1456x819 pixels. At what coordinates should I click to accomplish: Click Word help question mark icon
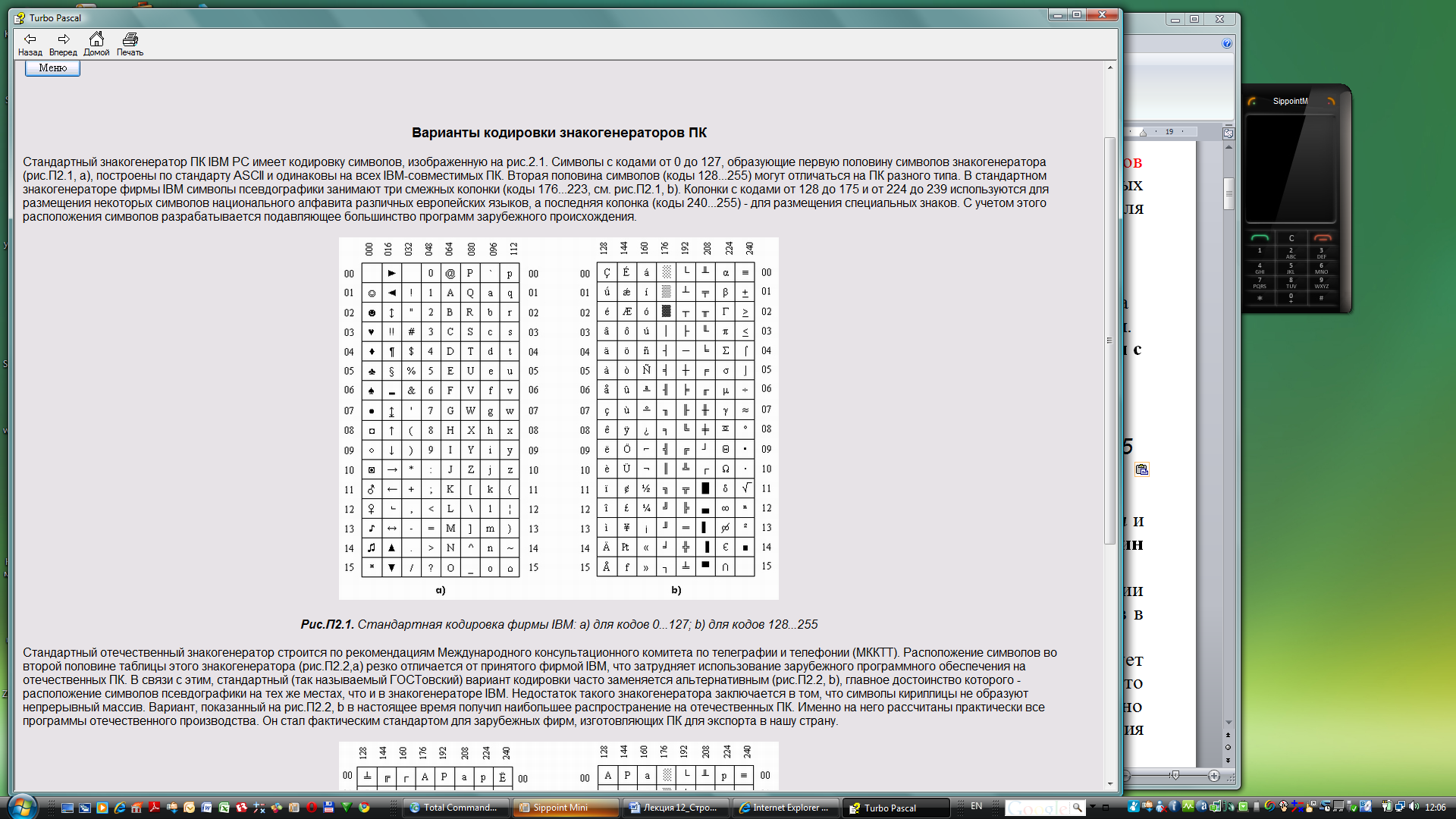point(1227,43)
